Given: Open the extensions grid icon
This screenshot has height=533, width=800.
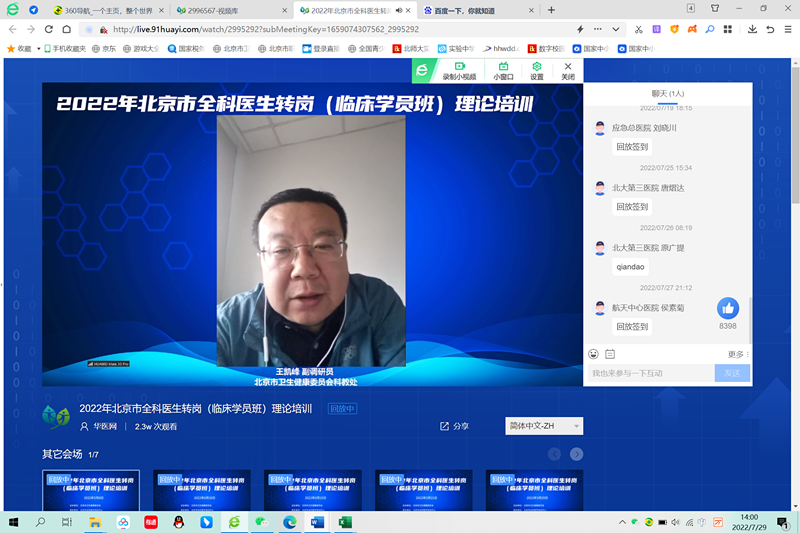Looking at the screenshot, I should (x=728, y=29).
